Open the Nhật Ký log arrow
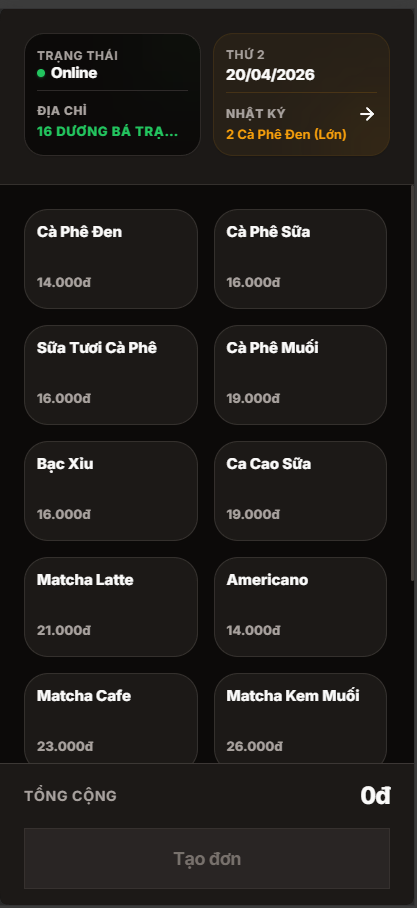The height and width of the screenshot is (908, 417). click(x=367, y=114)
